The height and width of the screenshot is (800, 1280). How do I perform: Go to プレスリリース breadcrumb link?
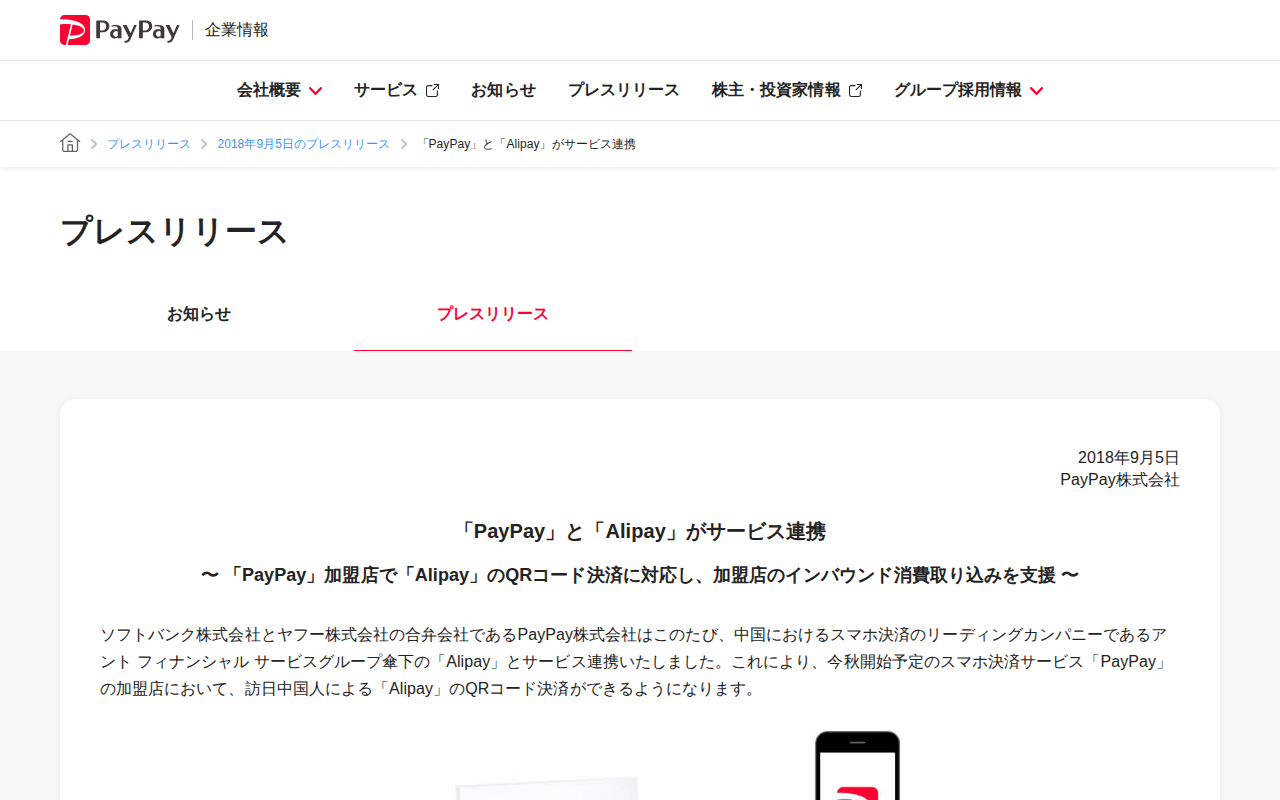click(149, 144)
